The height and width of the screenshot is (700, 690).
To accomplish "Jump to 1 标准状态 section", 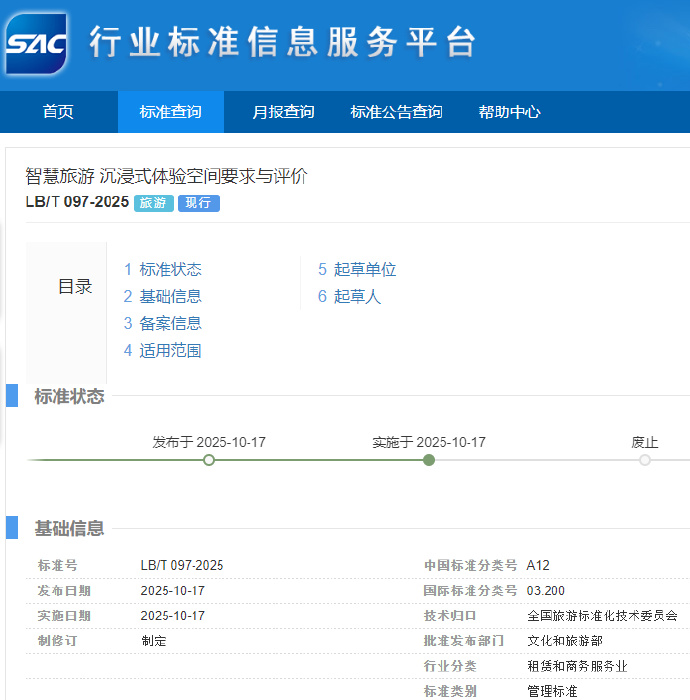I will [163, 269].
